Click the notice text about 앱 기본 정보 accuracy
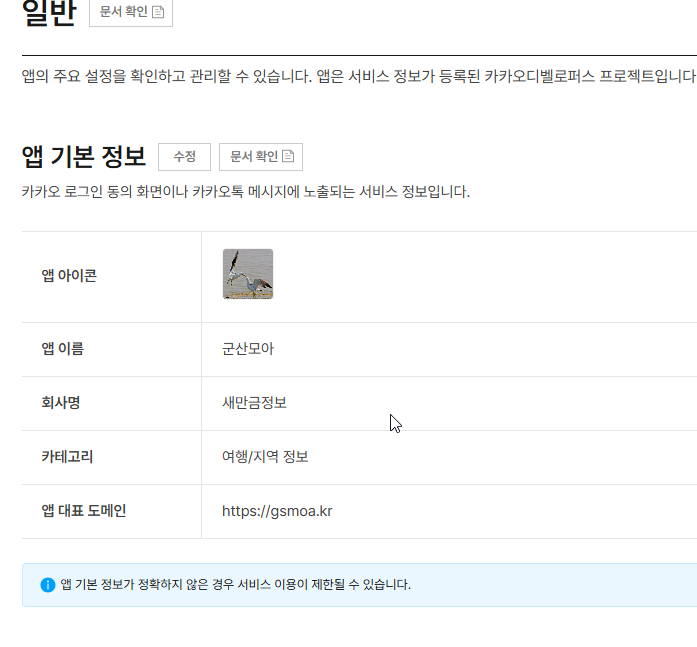This screenshot has height=647, width=697. click(235, 585)
